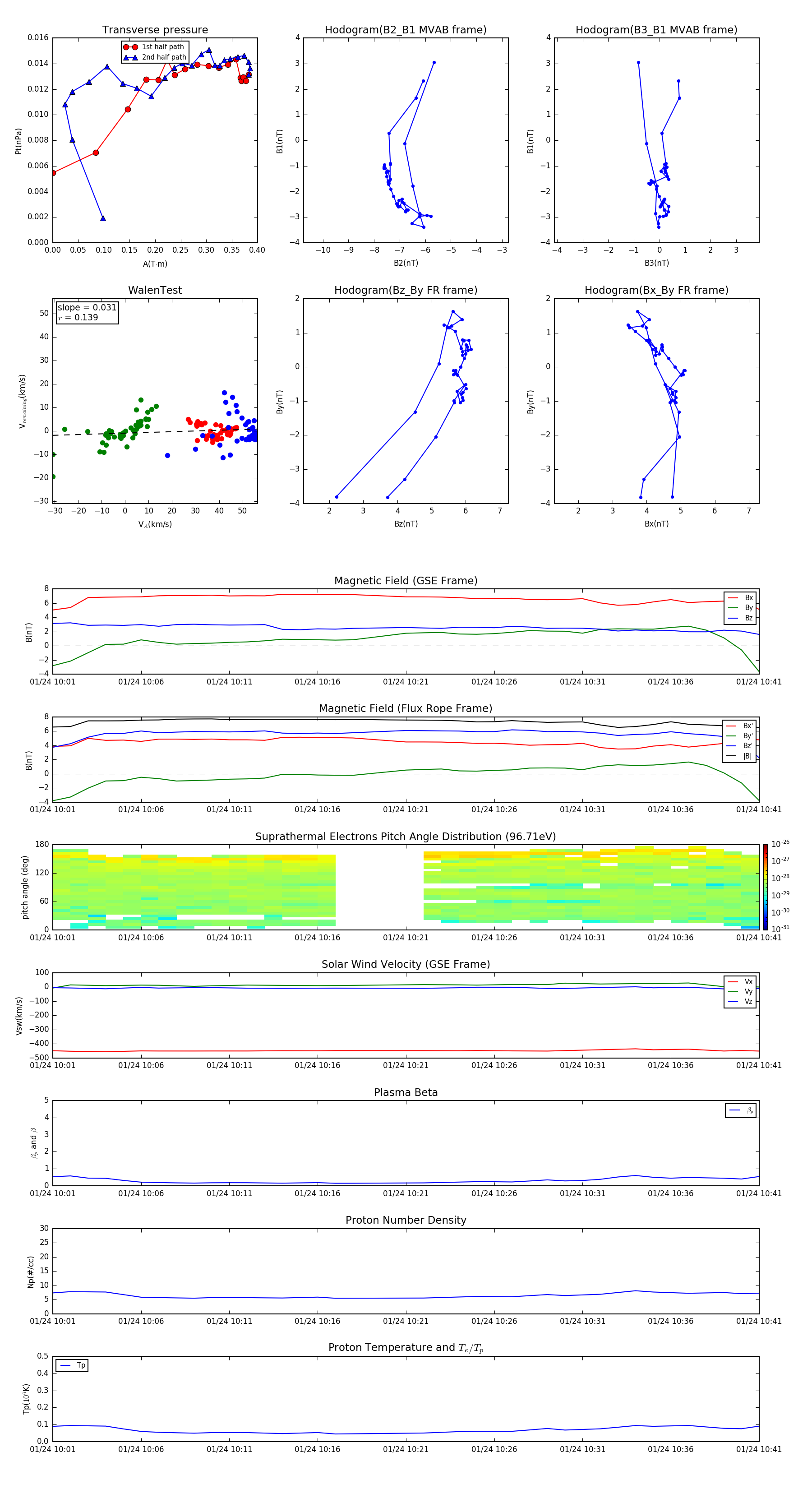This screenshot has height=1489, width=812.
Task: Click the "Proton Temperature and Te/Tp" title
Action: (x=406, y=1348)
